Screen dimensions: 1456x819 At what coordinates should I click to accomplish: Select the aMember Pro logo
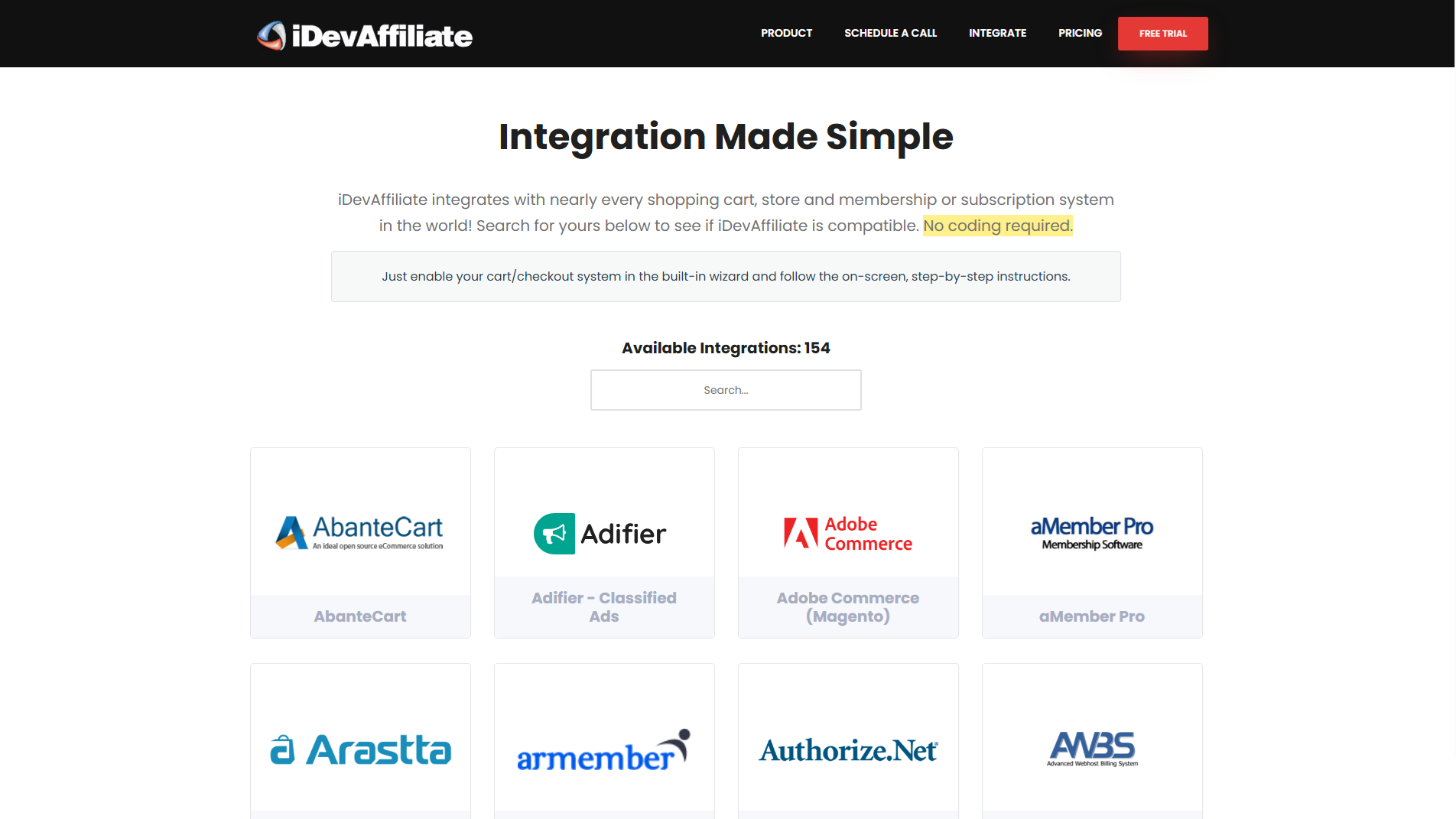coord(1092,533)
